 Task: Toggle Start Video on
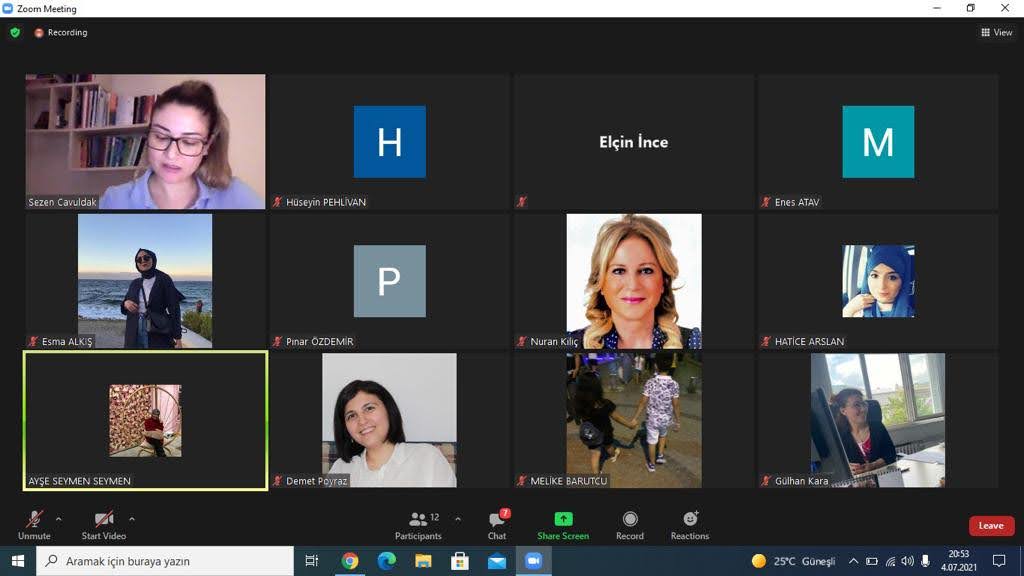pyautogui.click(x=104, y=525)
